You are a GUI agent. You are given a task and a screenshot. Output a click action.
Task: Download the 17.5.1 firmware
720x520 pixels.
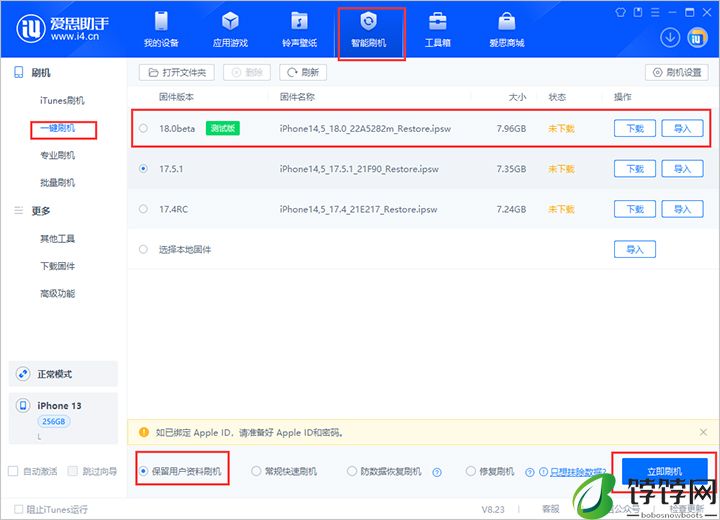click(x=635, y=169)
